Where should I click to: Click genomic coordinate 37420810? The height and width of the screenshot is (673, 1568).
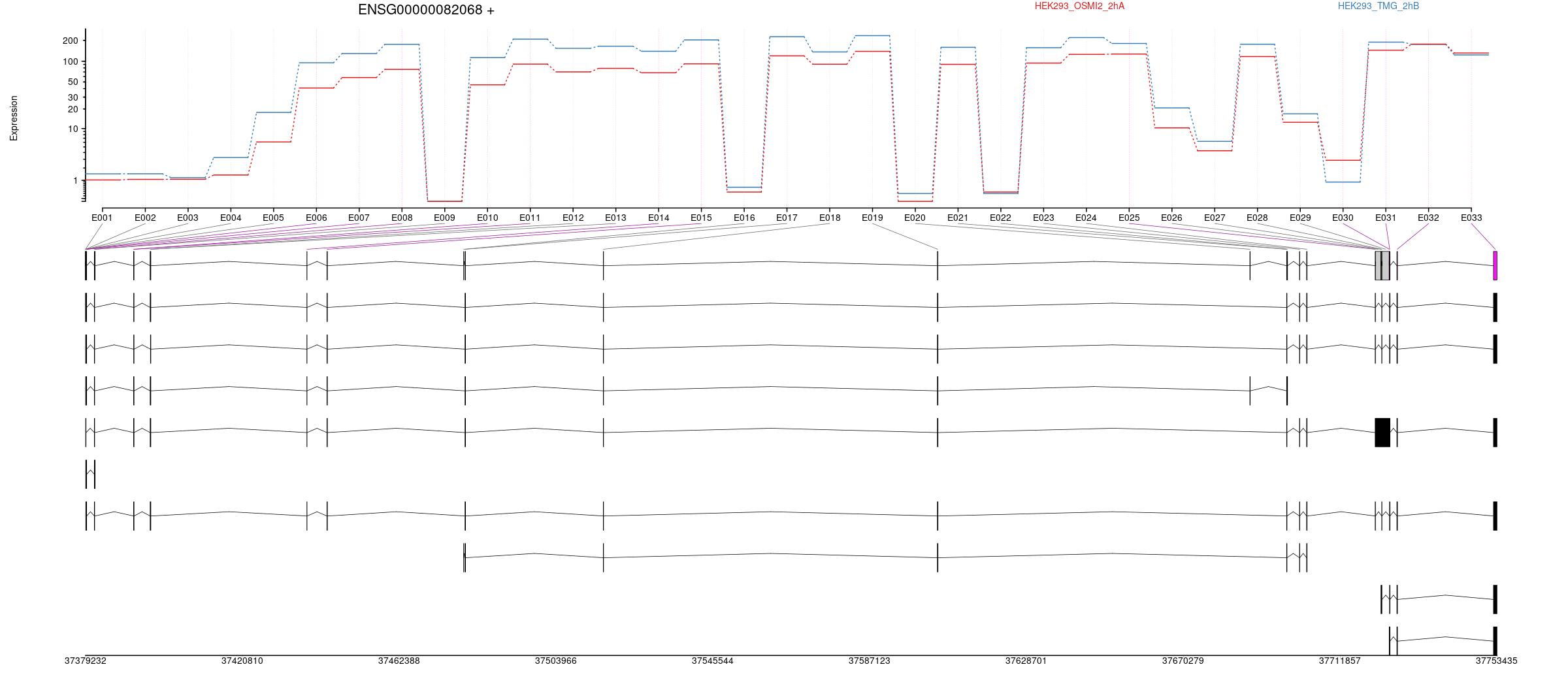coord(242,661)
